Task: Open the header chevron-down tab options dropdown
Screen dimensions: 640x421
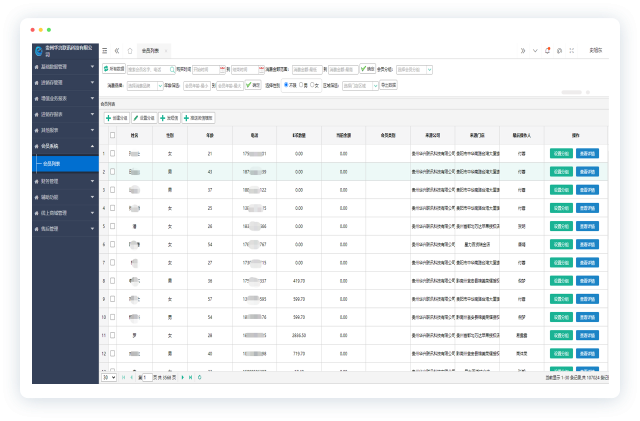Action: click(x=535, y=51)
